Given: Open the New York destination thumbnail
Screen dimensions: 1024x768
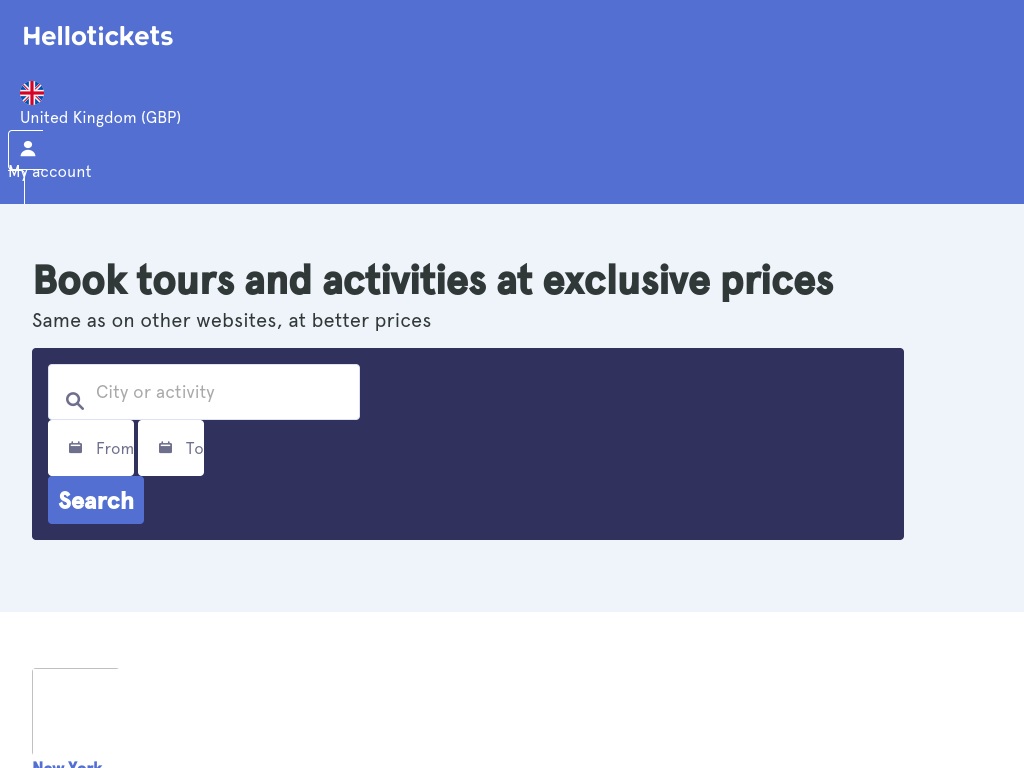Looking at the screenshot, I should pyautogui.click(x=75, y=711).
